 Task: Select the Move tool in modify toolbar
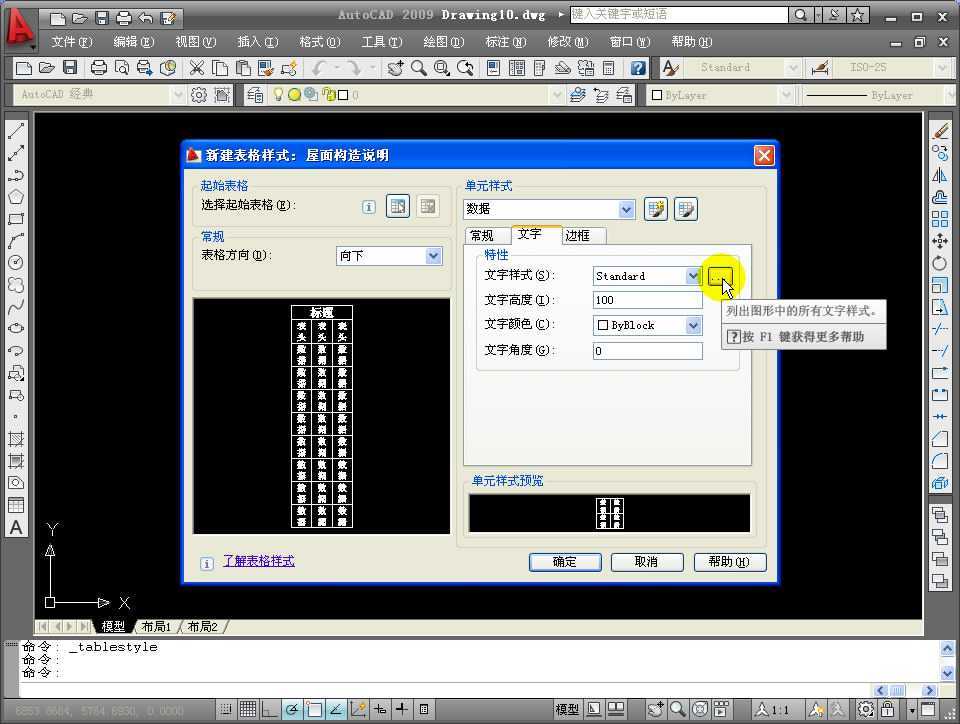(940, 241)
